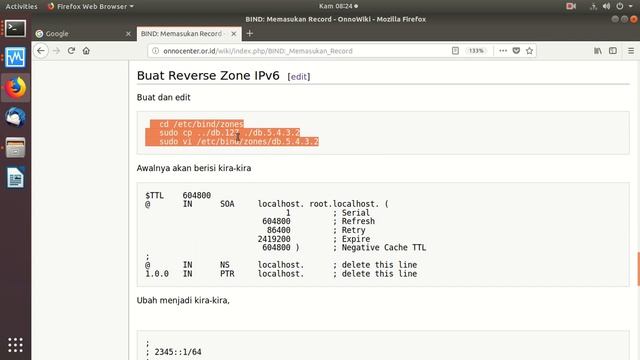This screenshot has width=640, height=360.
Task: Click the 1.0.0 PTR localhost. record line
Action: tap(281, 274)
